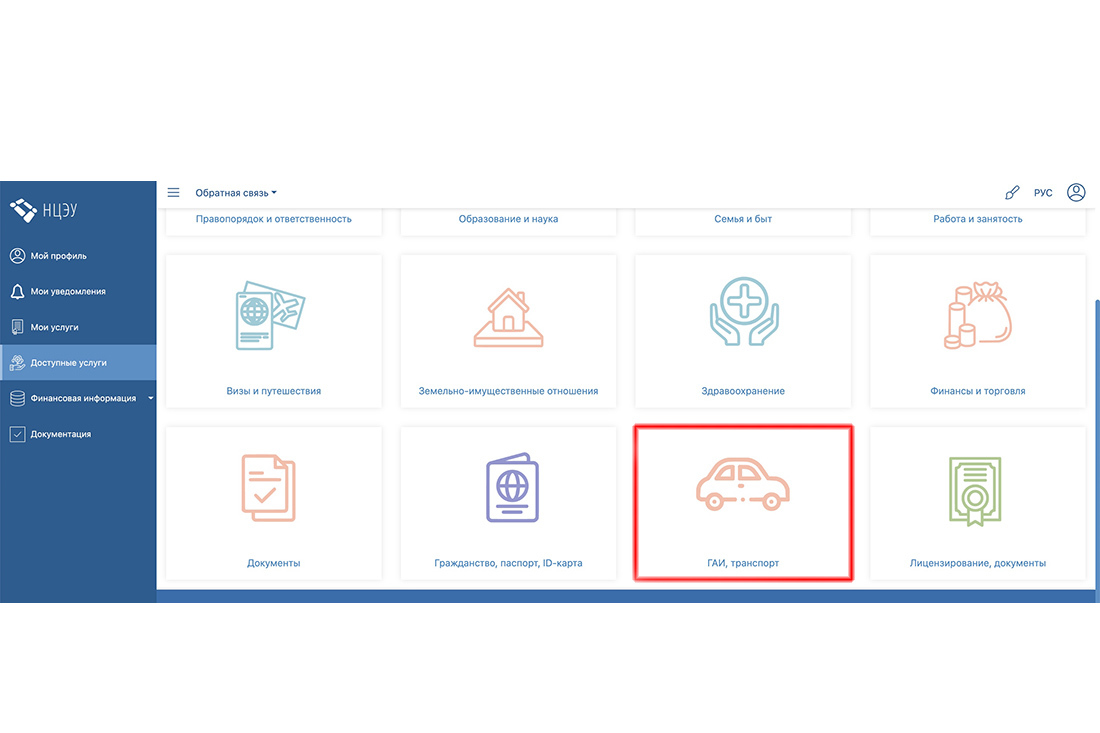Toggle the hamburger menu button
This screenshot has width=1100, height=733.
tap(173, 192)
